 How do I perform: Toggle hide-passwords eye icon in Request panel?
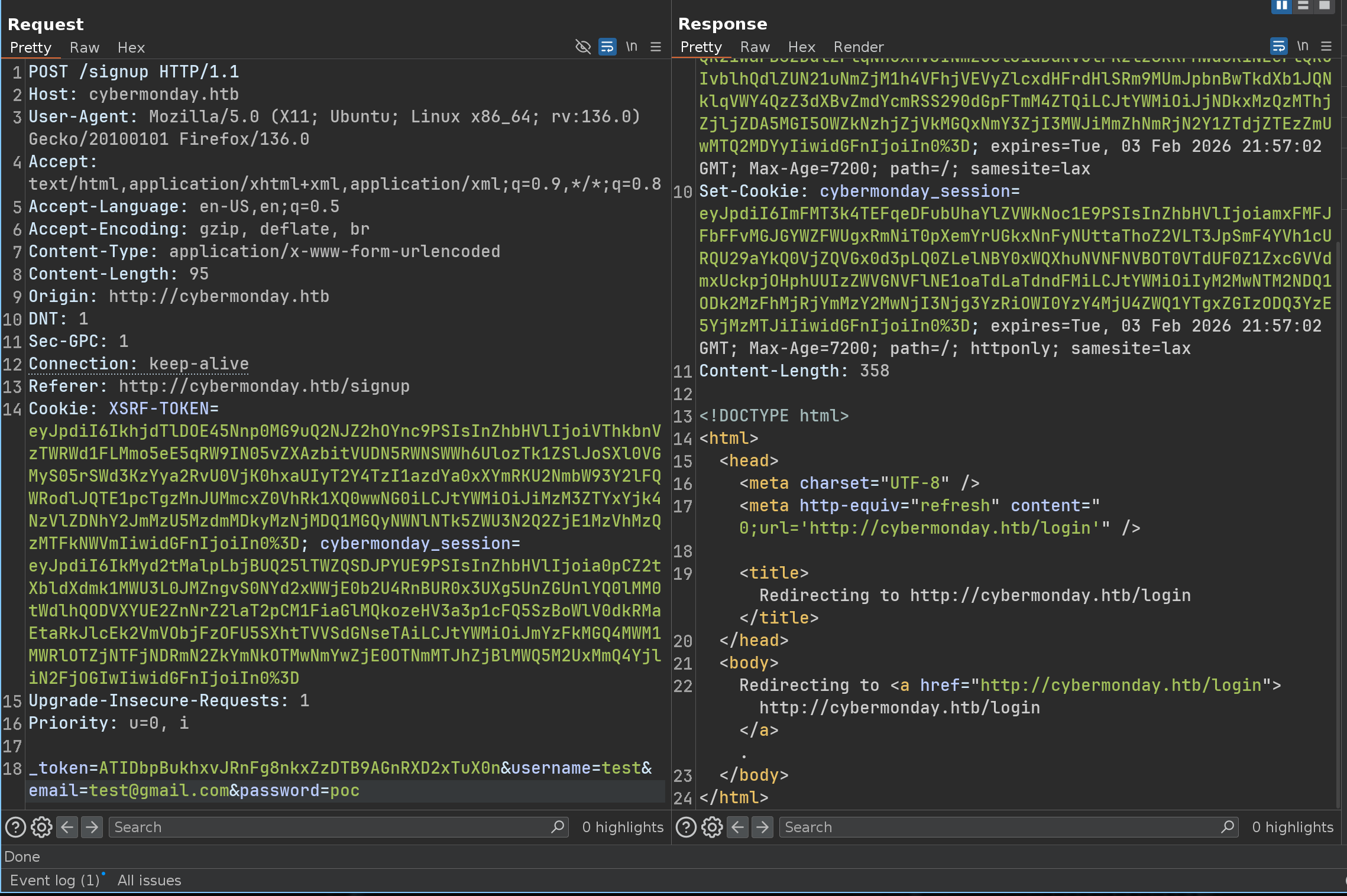point(582,47)
